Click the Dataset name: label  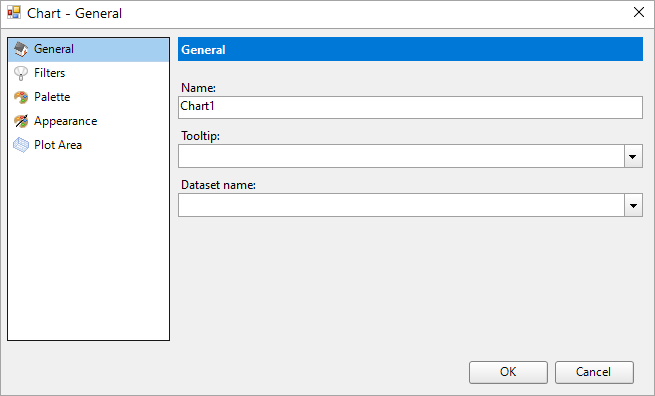coord(218,185)
